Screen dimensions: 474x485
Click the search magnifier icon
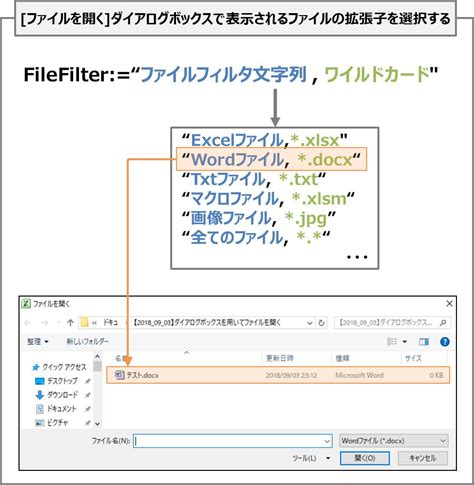click(x=443, y=323)
